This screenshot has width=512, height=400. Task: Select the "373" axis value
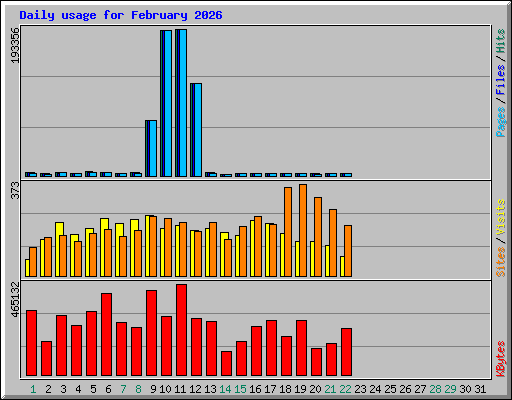click(x=15, y=190)
